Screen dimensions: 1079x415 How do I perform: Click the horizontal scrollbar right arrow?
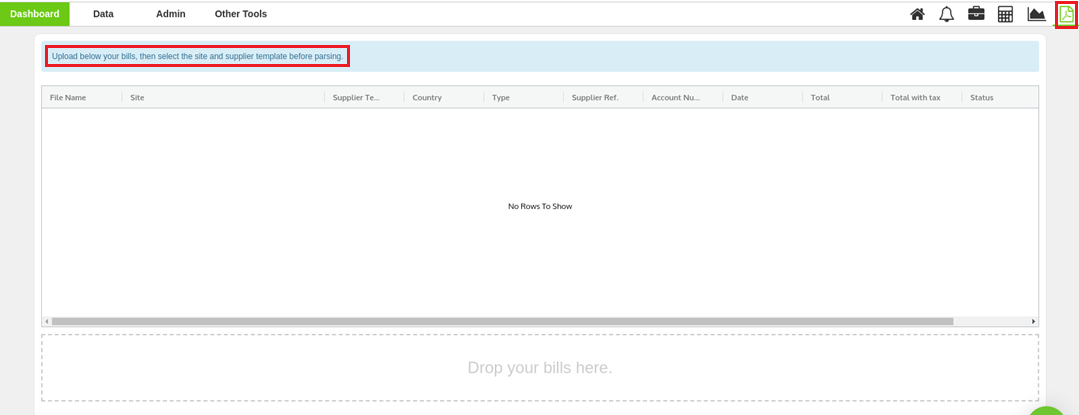point(1033,321)
